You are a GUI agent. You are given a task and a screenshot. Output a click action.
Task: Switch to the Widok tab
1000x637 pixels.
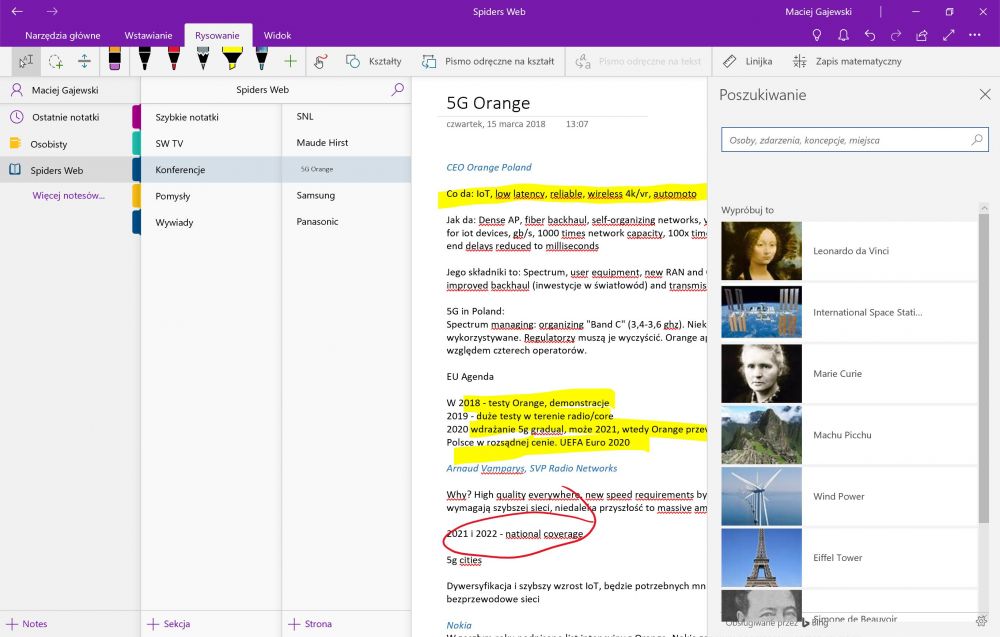coord(277,36)
